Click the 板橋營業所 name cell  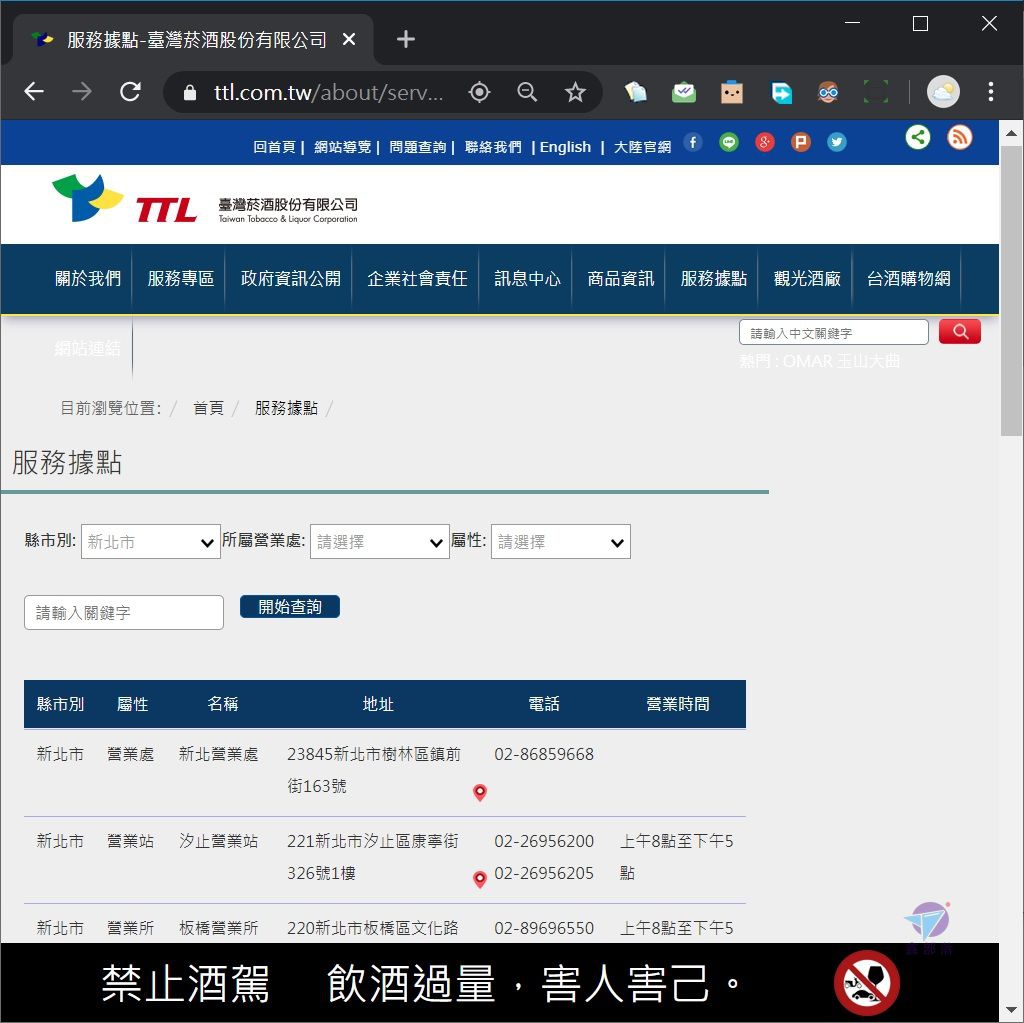(219, 928)
